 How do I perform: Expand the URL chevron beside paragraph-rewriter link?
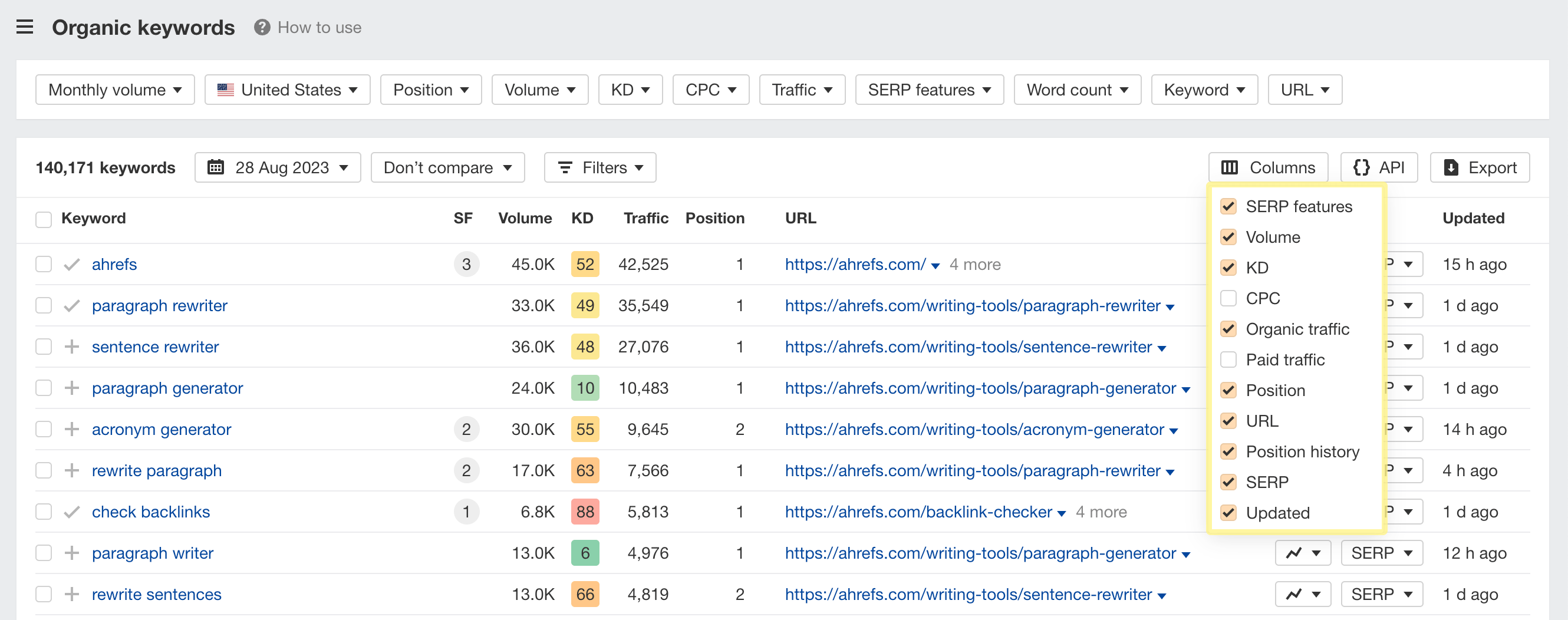tap(1170, 306)
